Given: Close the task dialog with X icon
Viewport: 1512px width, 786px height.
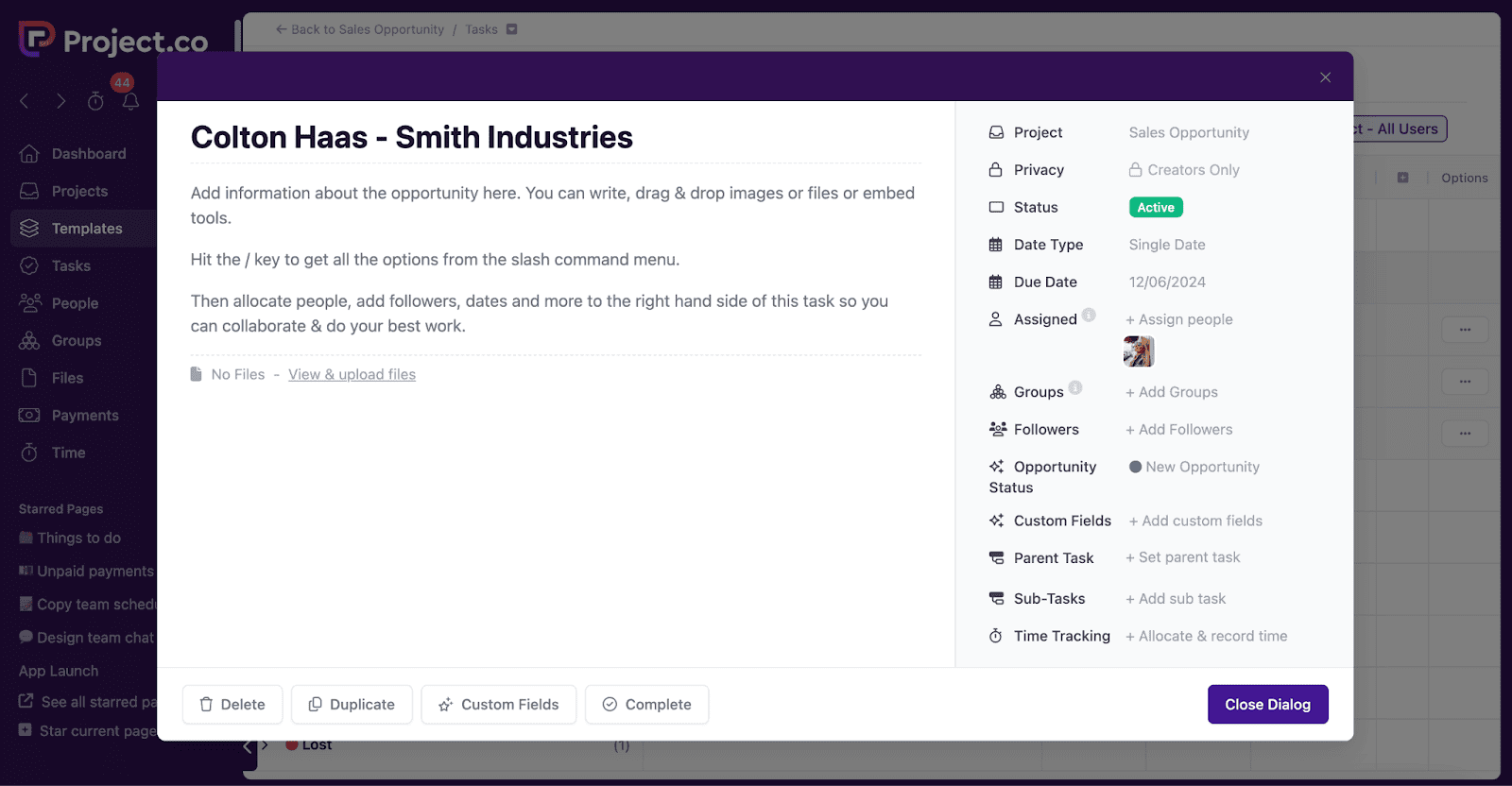Looking at the screenshot, I should coord(1325,77).
